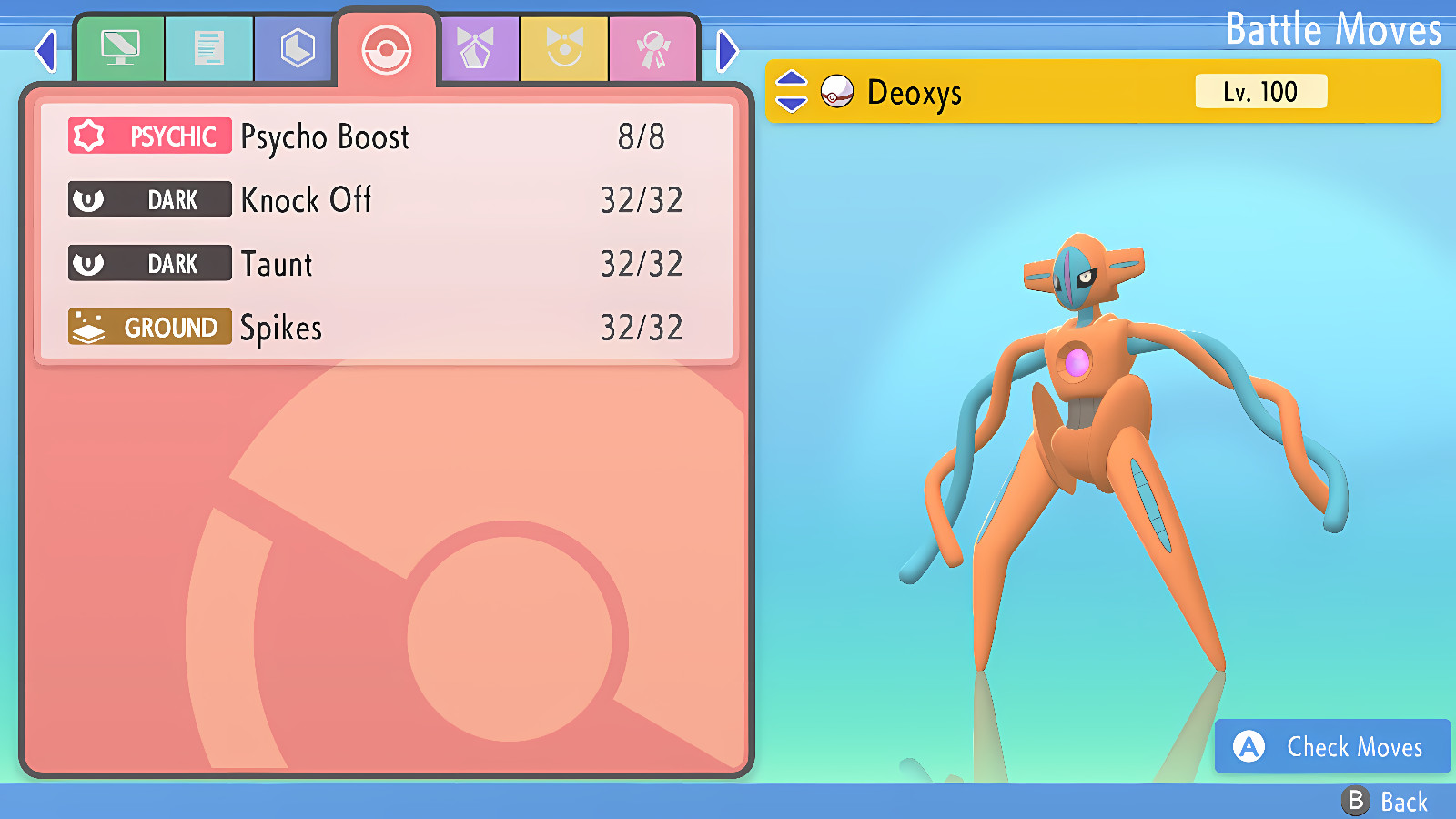Switch to the yellow contest condition tab
Viewport: 1456px width, 819px height.
(x=564, y=49)
